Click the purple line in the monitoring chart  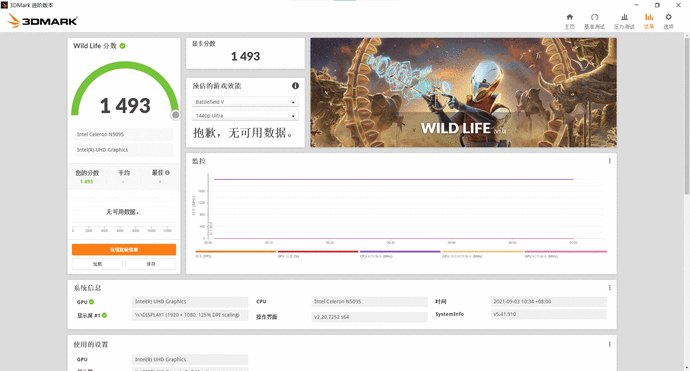coord(393,179)
